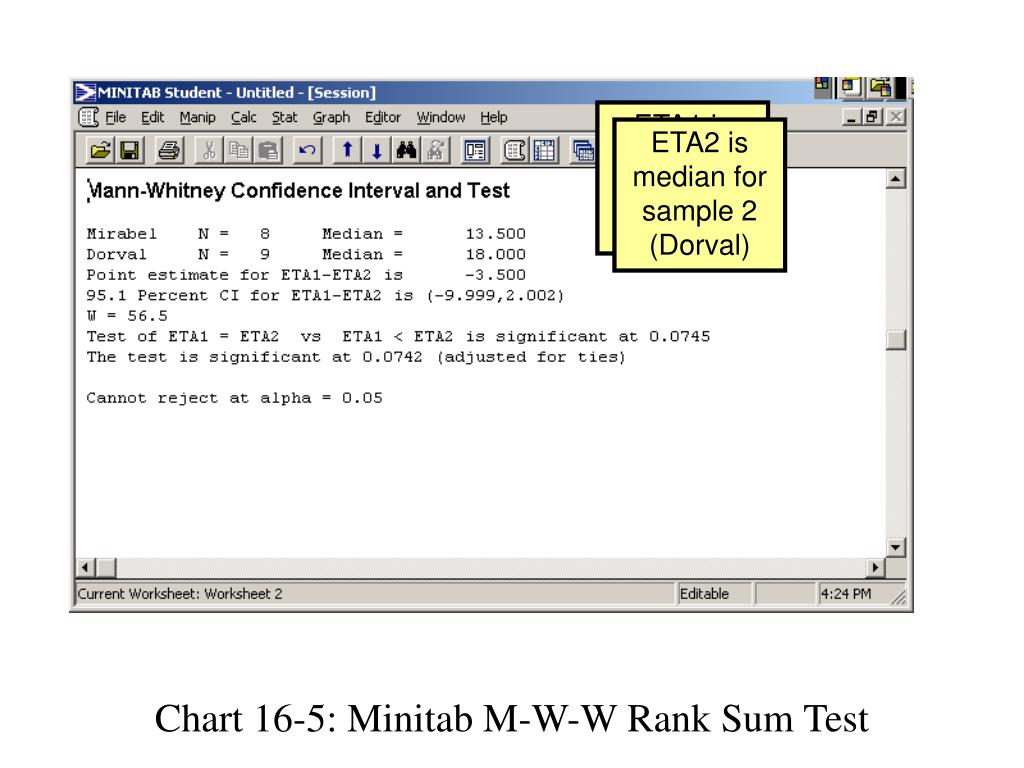This screenshot has width=1024, height=768.
Task: Click the significance value 0.0745
Action: [x=679, y=337]
